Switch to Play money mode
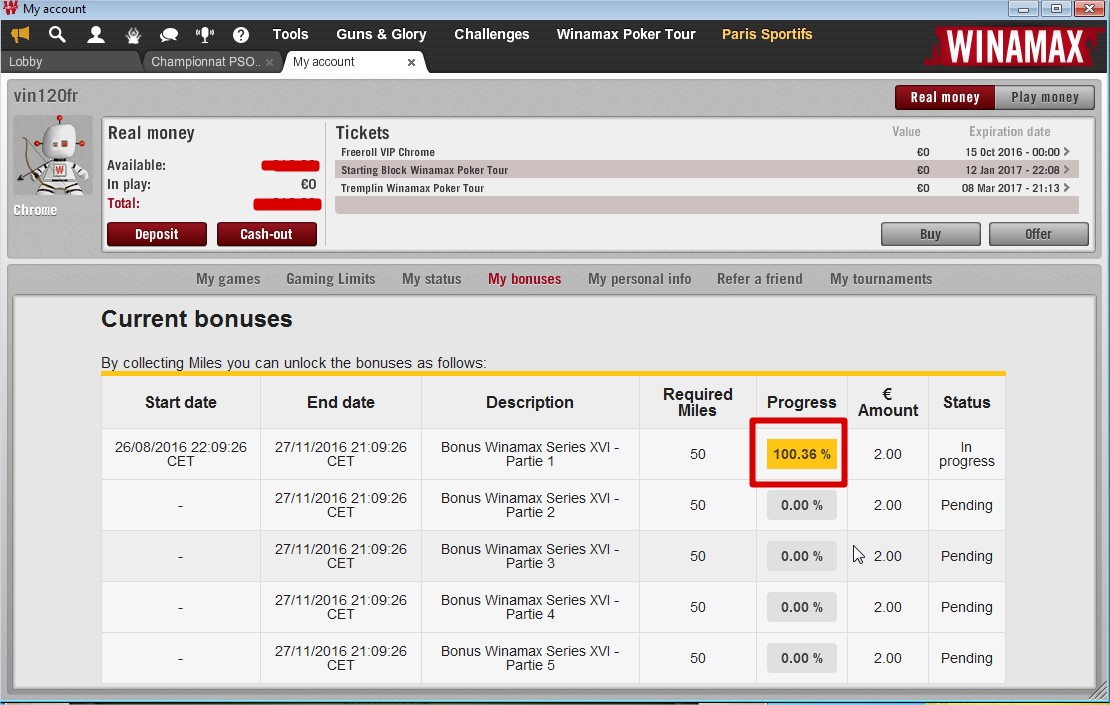 (x=1044, y=97)
